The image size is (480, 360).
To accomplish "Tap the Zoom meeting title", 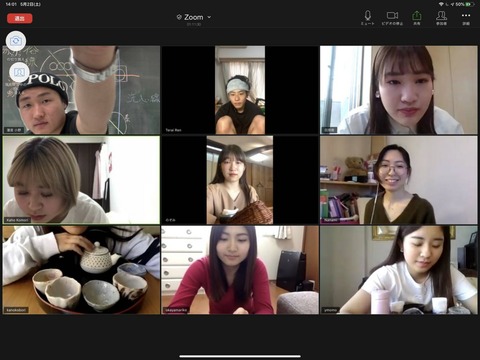I will [194, 17].
